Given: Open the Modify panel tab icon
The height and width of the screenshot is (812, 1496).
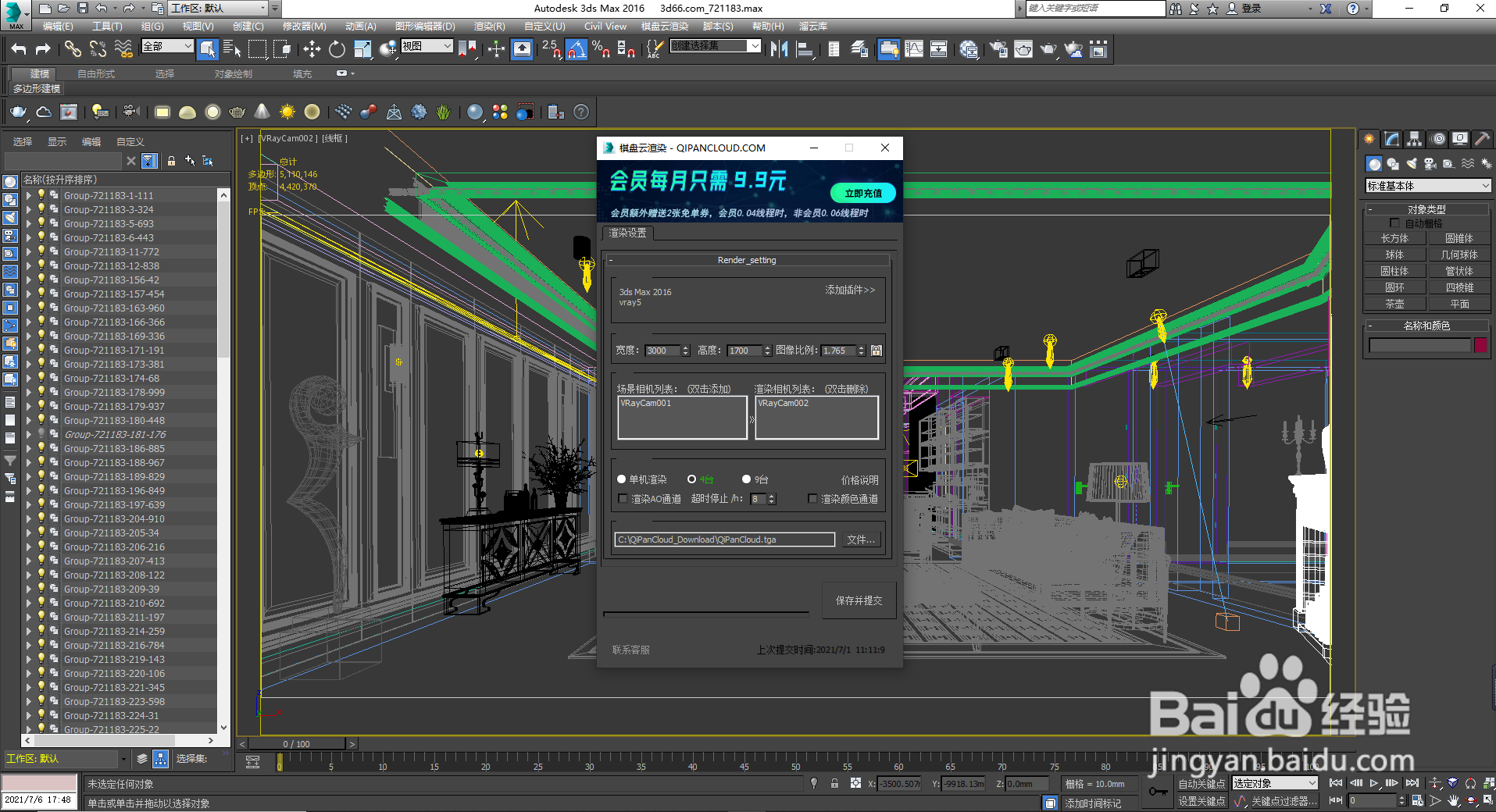Looking at the screenshot, I should coord(1392,139).
